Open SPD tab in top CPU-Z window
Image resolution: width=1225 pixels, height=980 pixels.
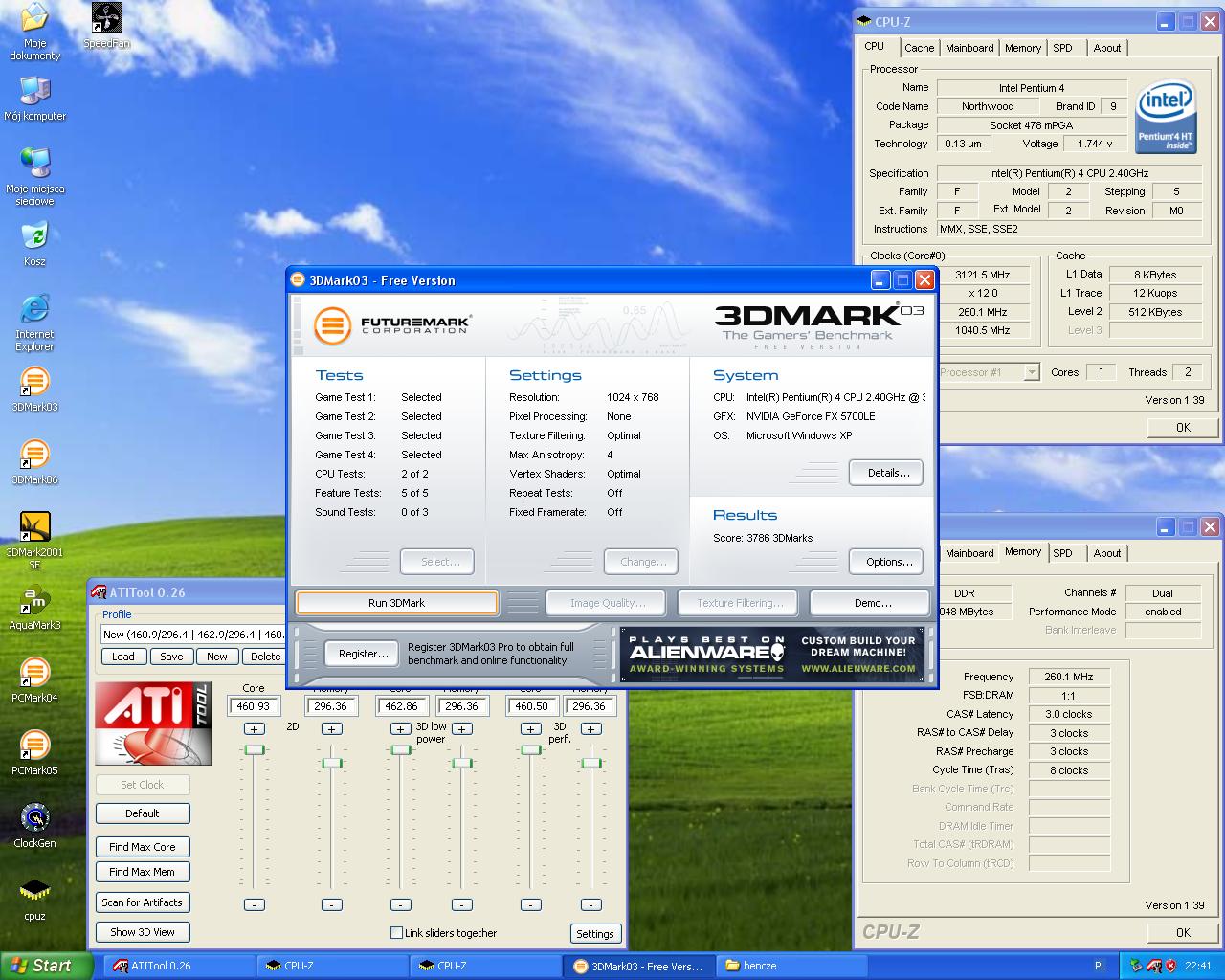1062,48
